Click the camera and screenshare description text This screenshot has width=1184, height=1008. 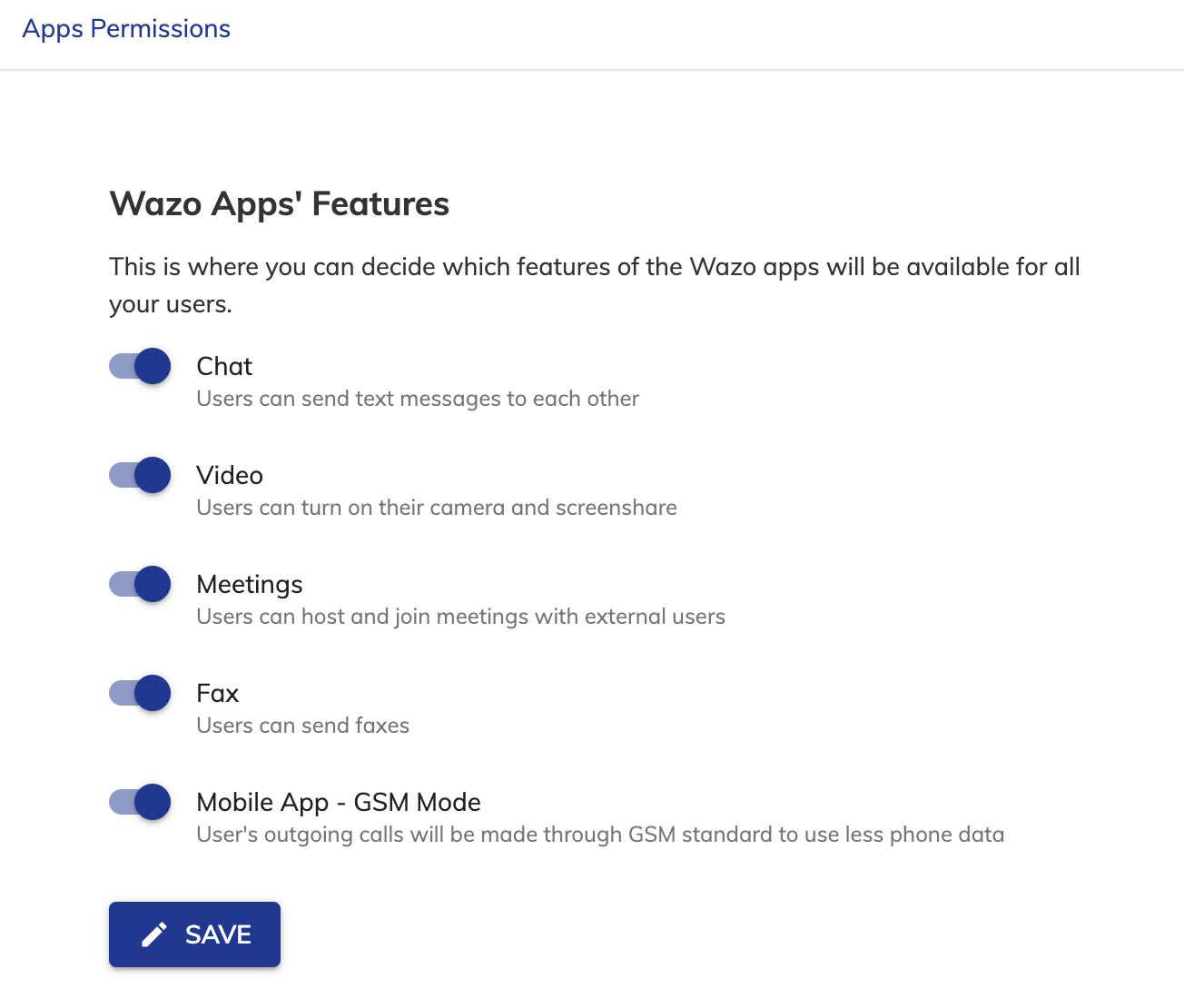pos(437,508)
